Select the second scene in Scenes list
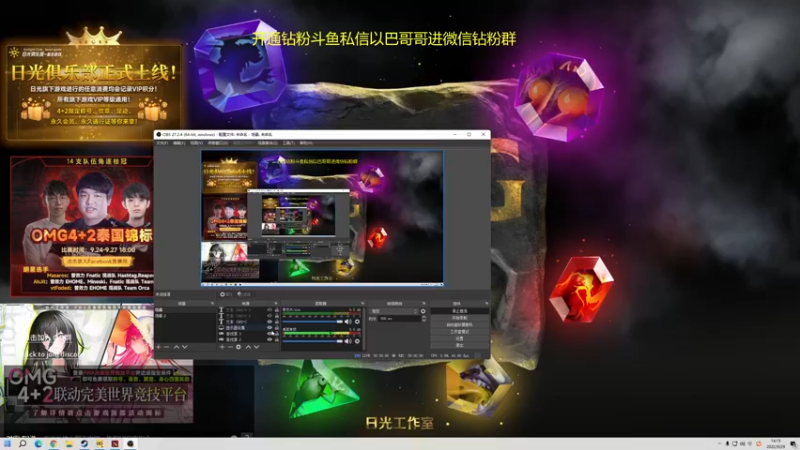The height and width of the screenshot is (450, 800). click(x=185, y=316)
